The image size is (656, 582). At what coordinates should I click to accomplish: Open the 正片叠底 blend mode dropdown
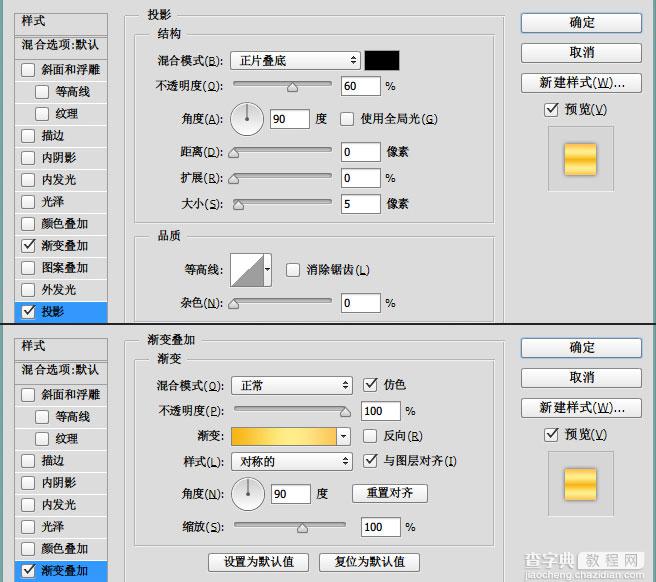295,61
